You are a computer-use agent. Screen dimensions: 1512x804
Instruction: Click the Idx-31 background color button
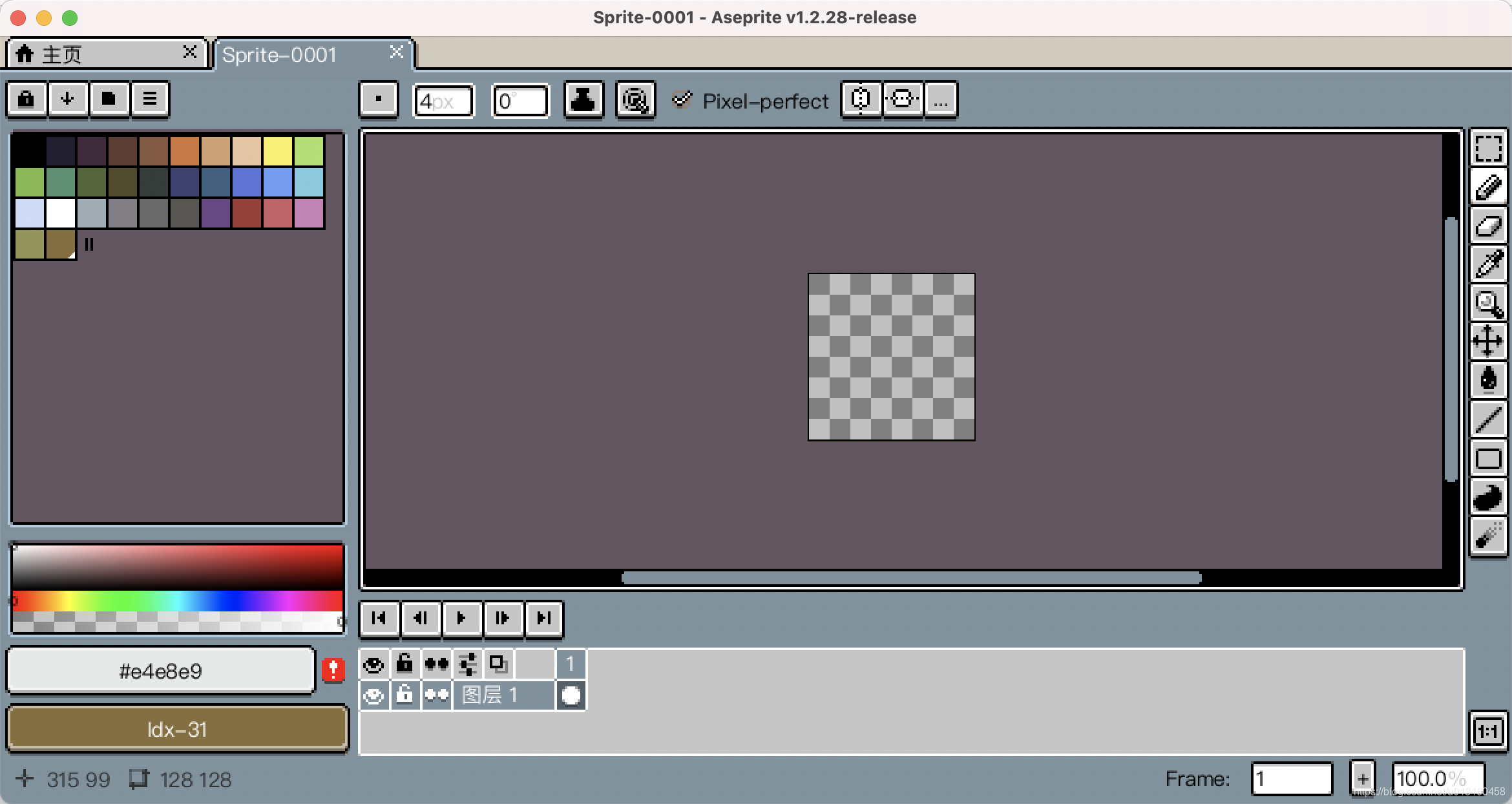pos(177,730)
